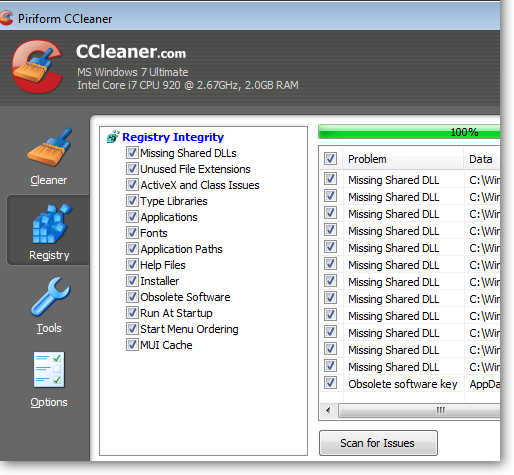Image resolution: width=514 pixels, height=475 pixels.
Task: Toggle MUI Cache checkbox
Action: tap(132, 345)
